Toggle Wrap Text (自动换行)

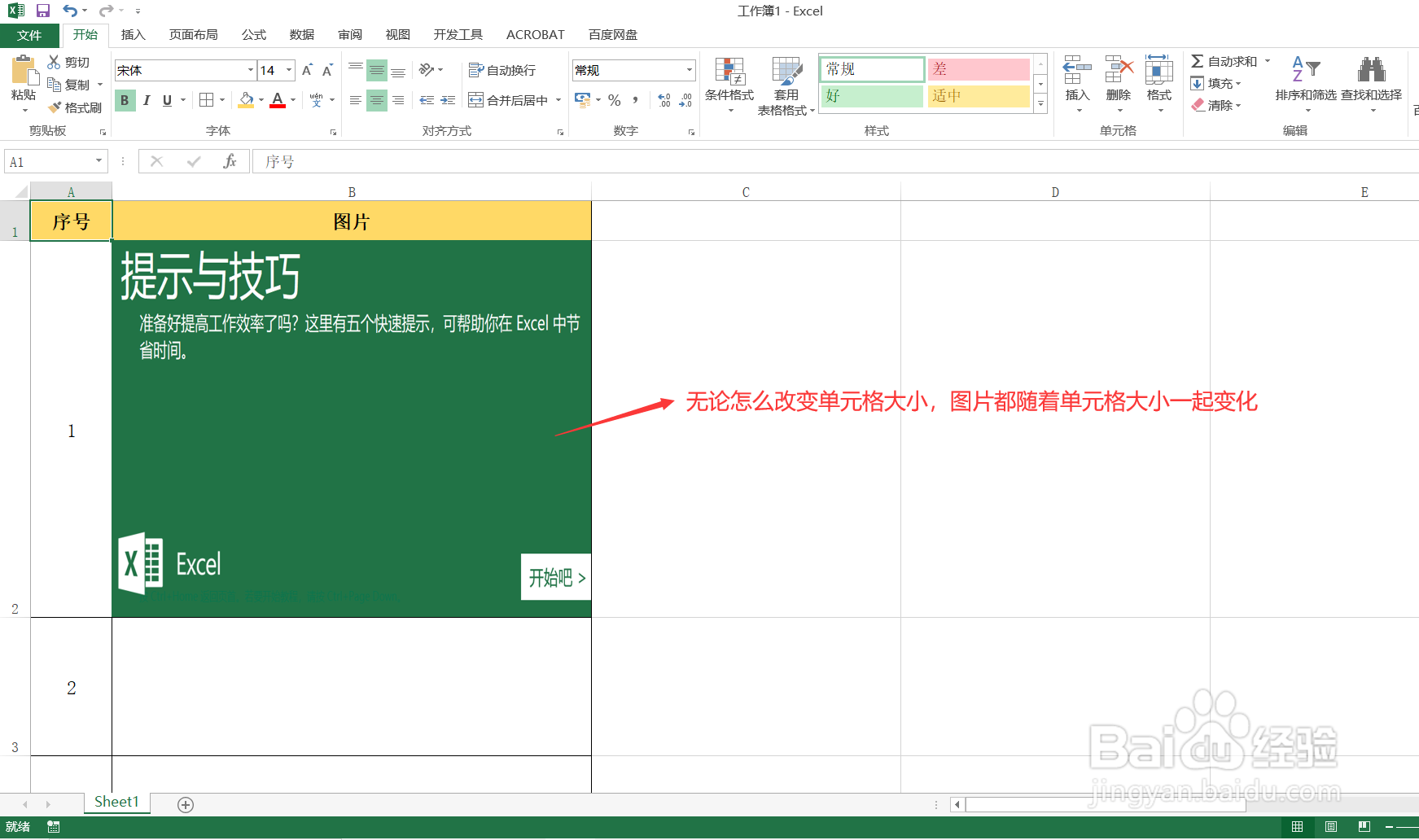502,70
